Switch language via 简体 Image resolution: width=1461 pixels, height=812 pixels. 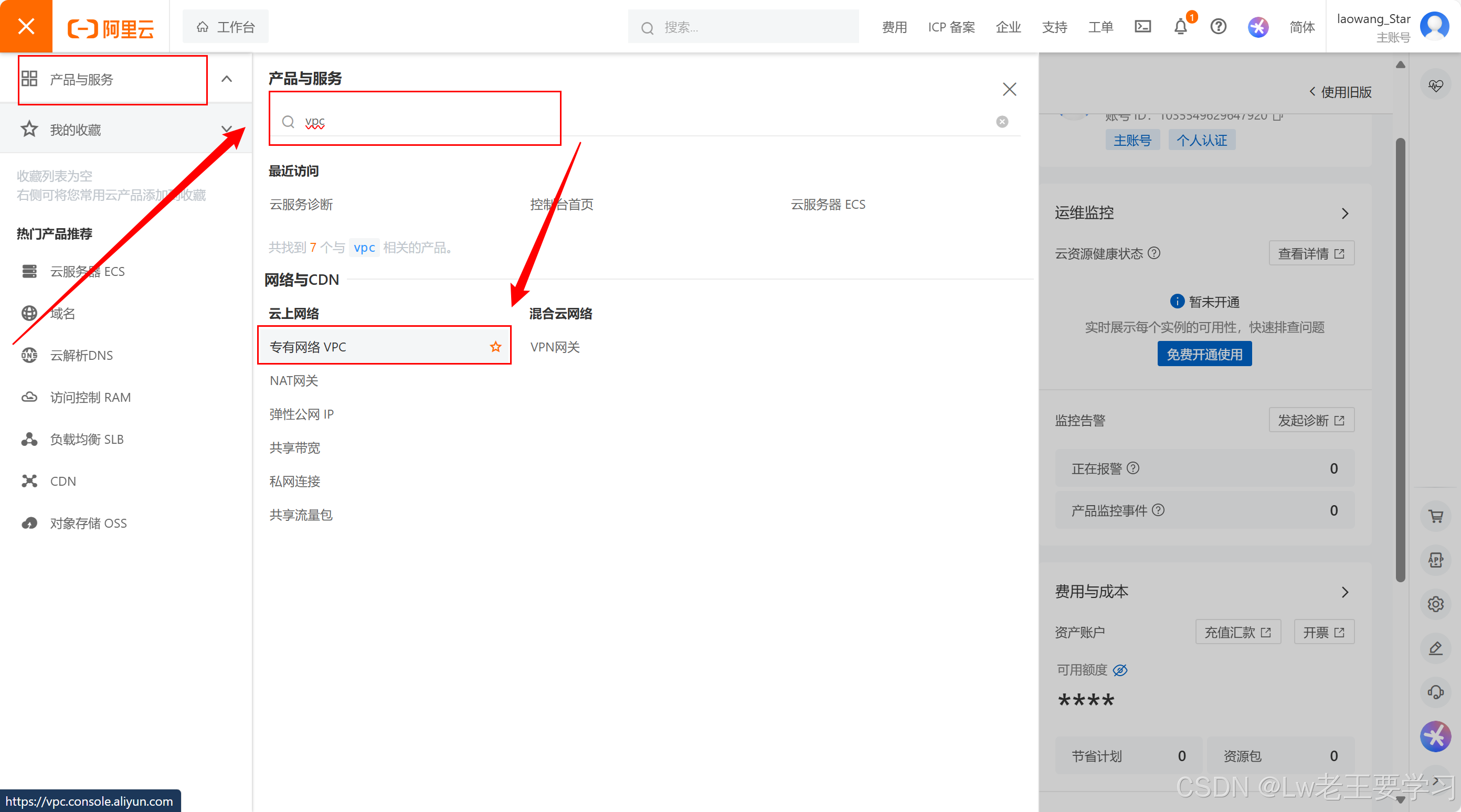pos(1301,27)
